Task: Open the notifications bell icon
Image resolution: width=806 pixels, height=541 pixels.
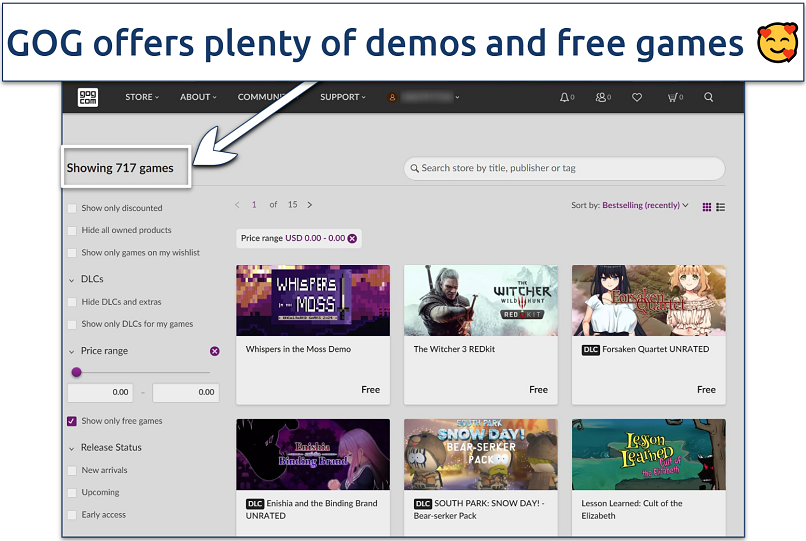Action: click(x=564, y=97)
